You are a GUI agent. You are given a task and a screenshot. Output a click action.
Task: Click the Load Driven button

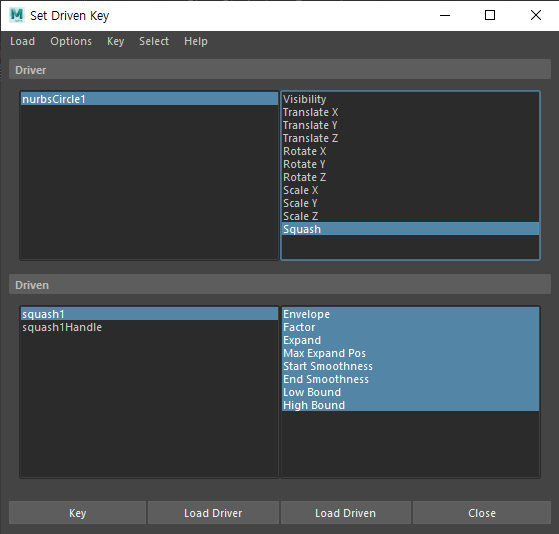(x=345, y=513)
